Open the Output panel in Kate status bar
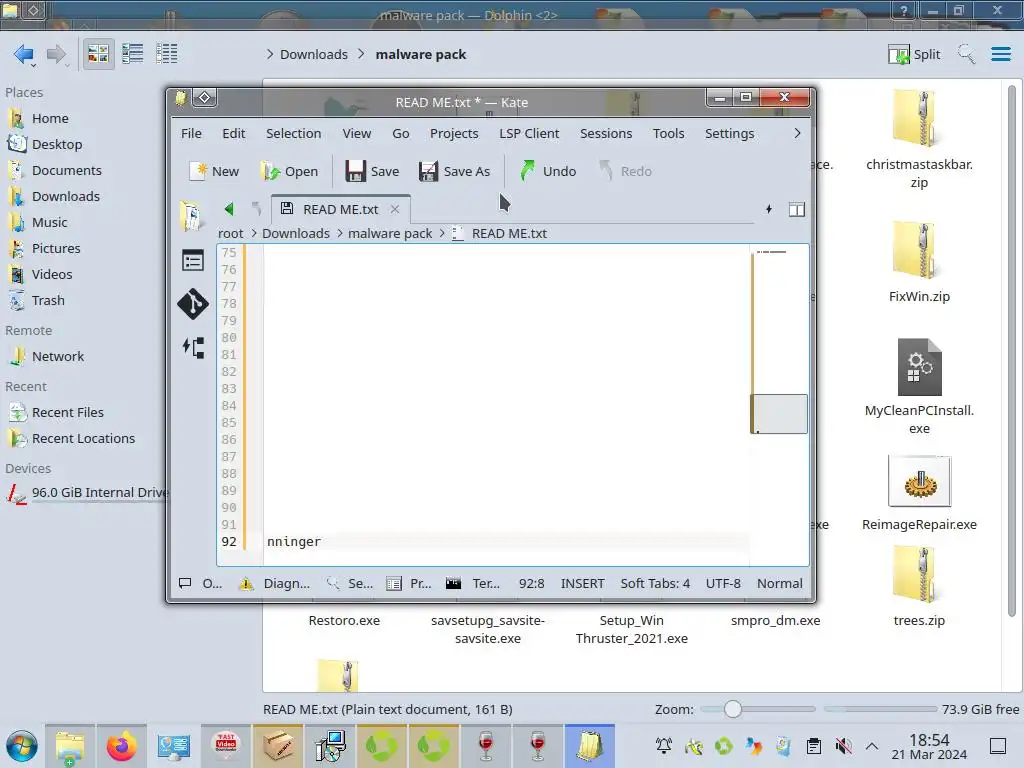1024x768 pixels. point(202,583)
